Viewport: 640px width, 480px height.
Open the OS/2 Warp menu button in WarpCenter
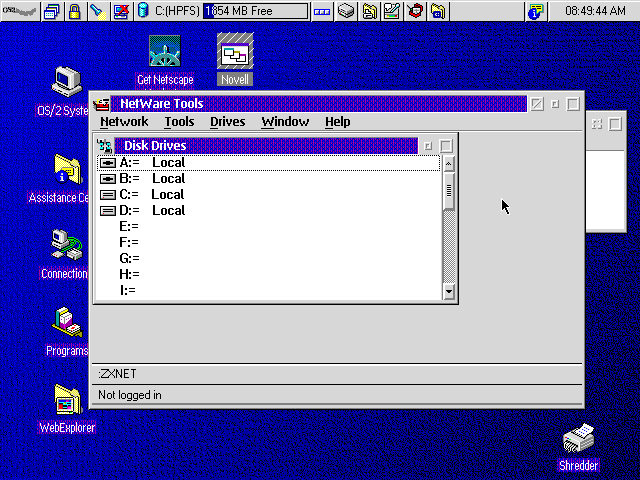click(x=20, y=11)
